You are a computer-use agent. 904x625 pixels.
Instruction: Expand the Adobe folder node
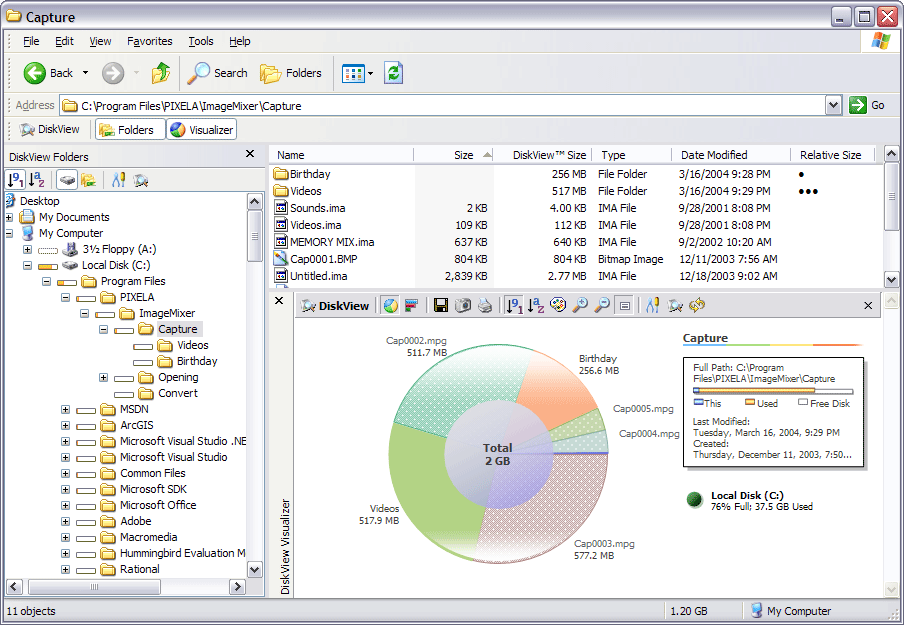(65, 522)
